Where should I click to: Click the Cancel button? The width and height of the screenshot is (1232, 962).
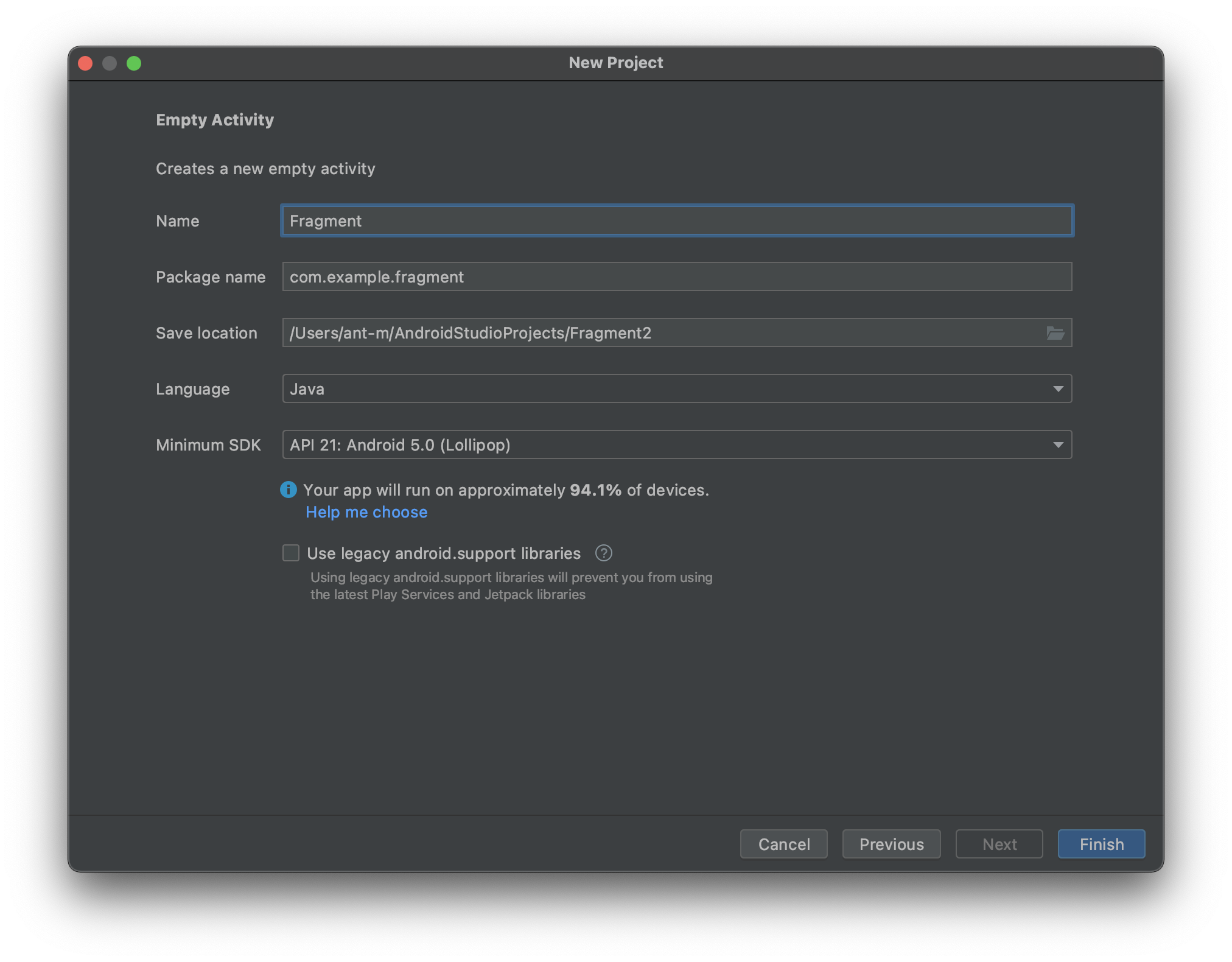tap(783, 844)
